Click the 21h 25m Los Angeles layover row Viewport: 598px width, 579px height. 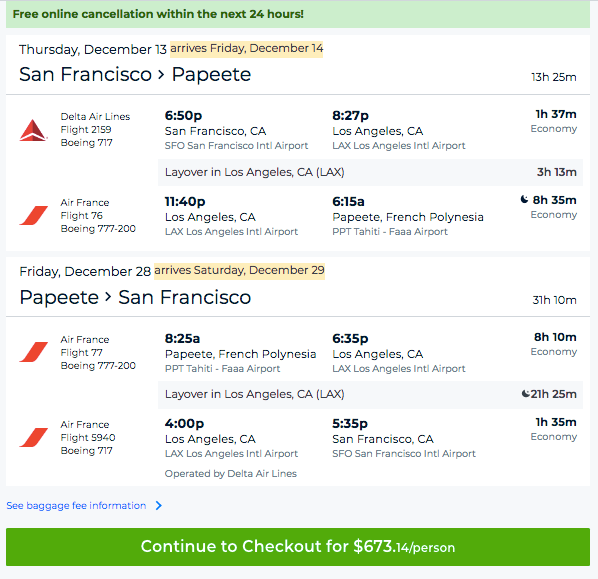pos(370,394)
